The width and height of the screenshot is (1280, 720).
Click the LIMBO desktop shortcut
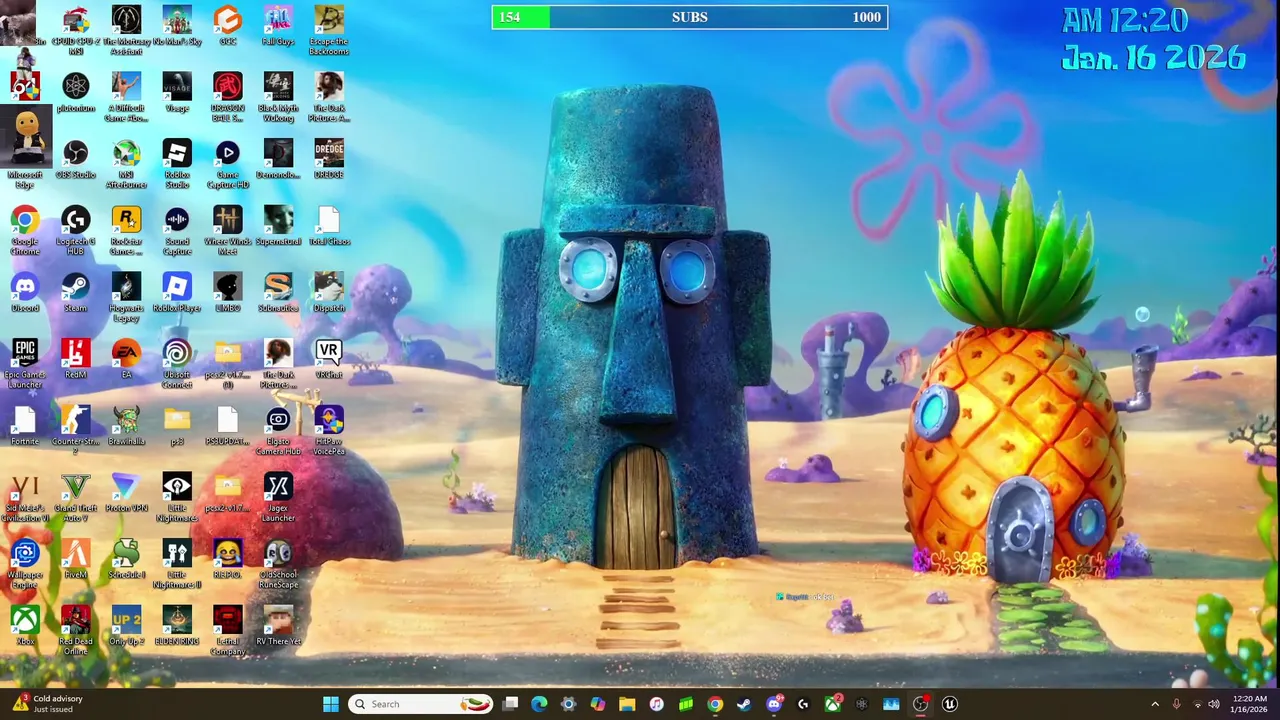click(x=228, y=293)
